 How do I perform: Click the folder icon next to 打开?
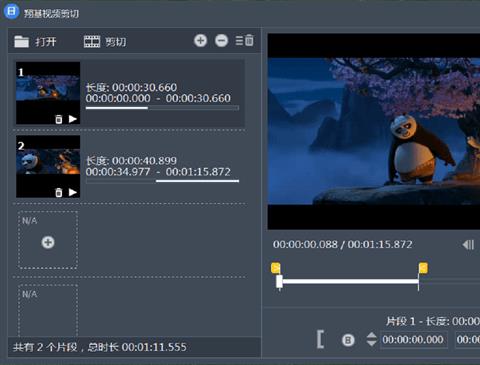pyautogui.click(x=22, y=42)
